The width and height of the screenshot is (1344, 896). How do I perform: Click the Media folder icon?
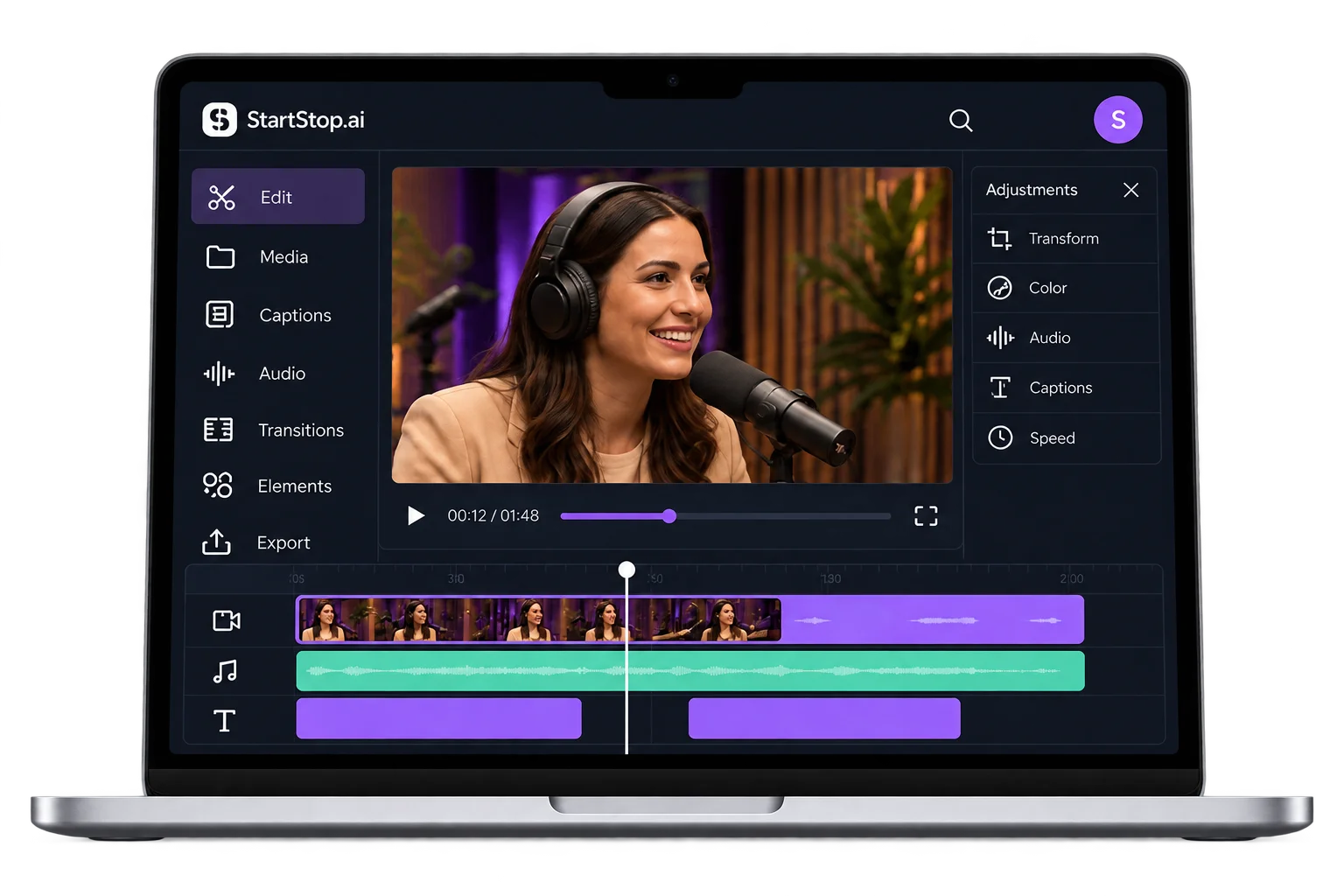point(220,256)
